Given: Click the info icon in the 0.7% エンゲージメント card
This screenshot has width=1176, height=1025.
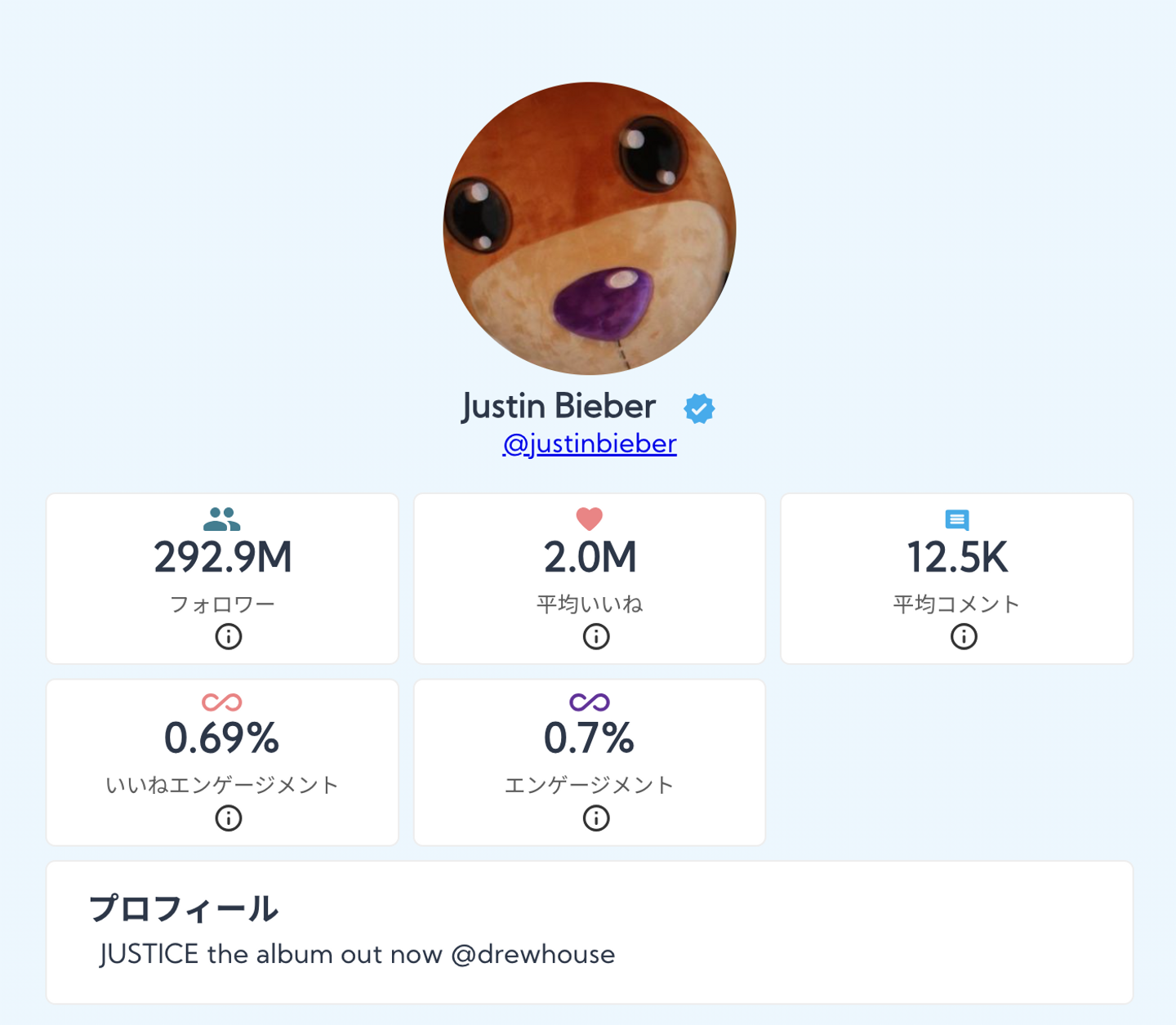Looking at the screenshot, I should point(596,818).
